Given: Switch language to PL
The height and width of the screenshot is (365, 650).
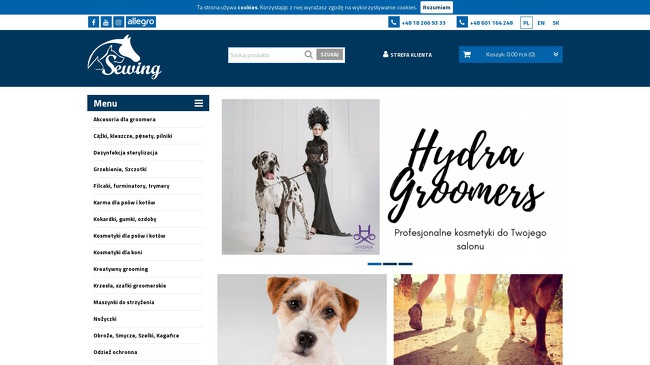Looking at the screenshot, I should (526, 23).
